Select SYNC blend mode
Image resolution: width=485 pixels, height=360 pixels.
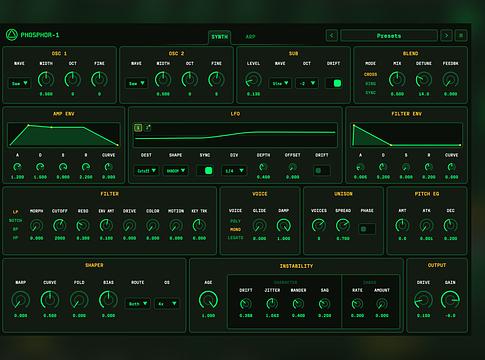pos(371,93)
